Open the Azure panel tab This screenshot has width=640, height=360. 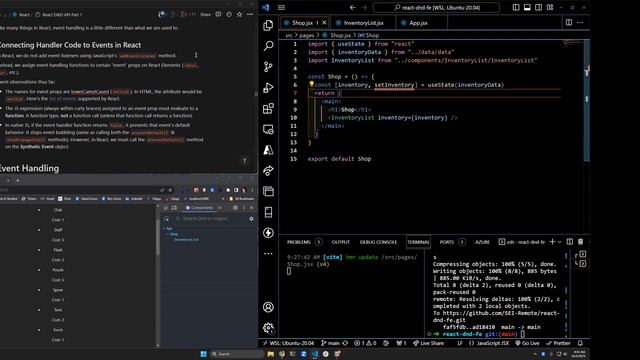click(482, 242)
